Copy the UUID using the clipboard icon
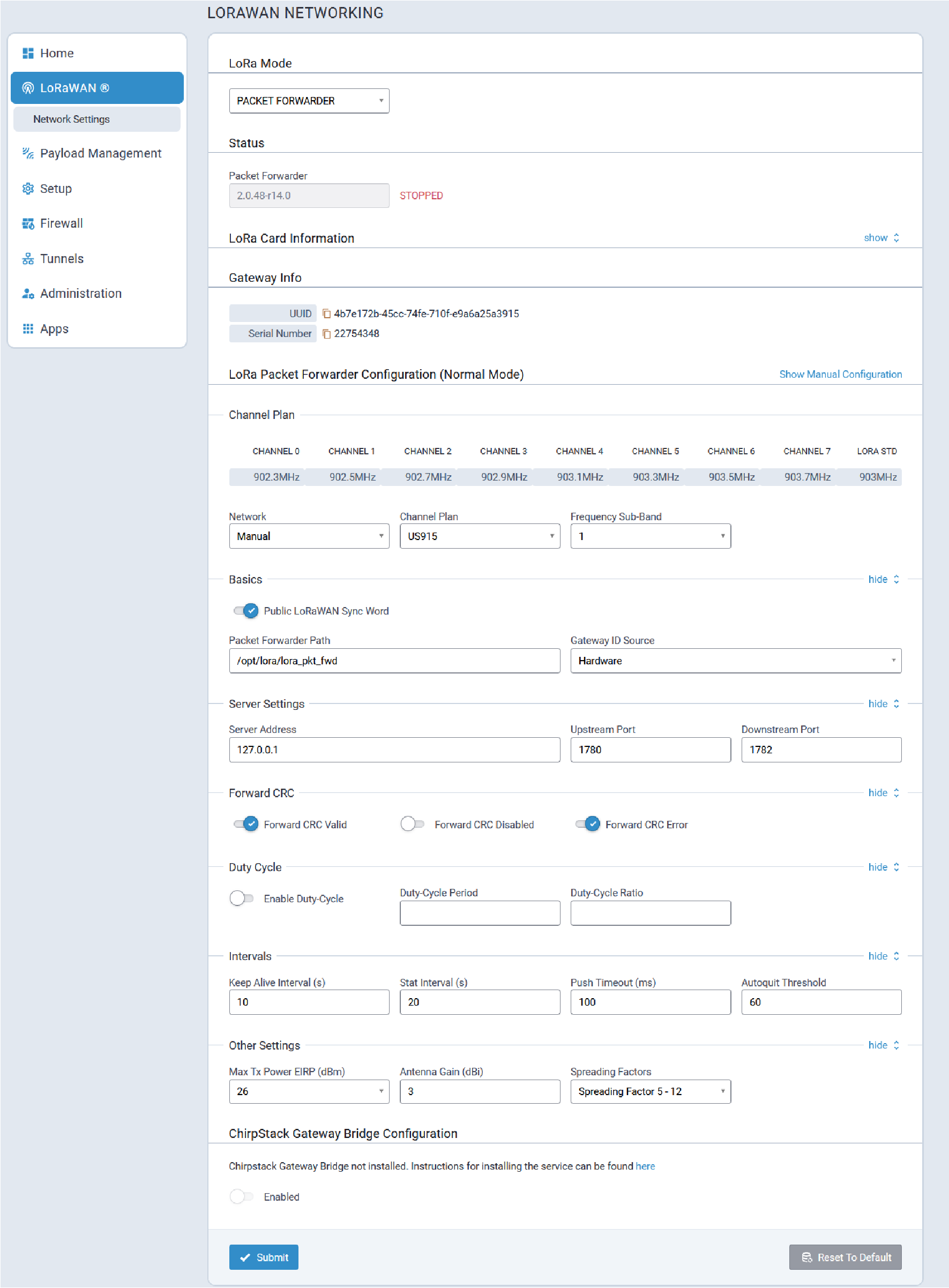Screen dimensions: 949x1288 click(326, 313)
